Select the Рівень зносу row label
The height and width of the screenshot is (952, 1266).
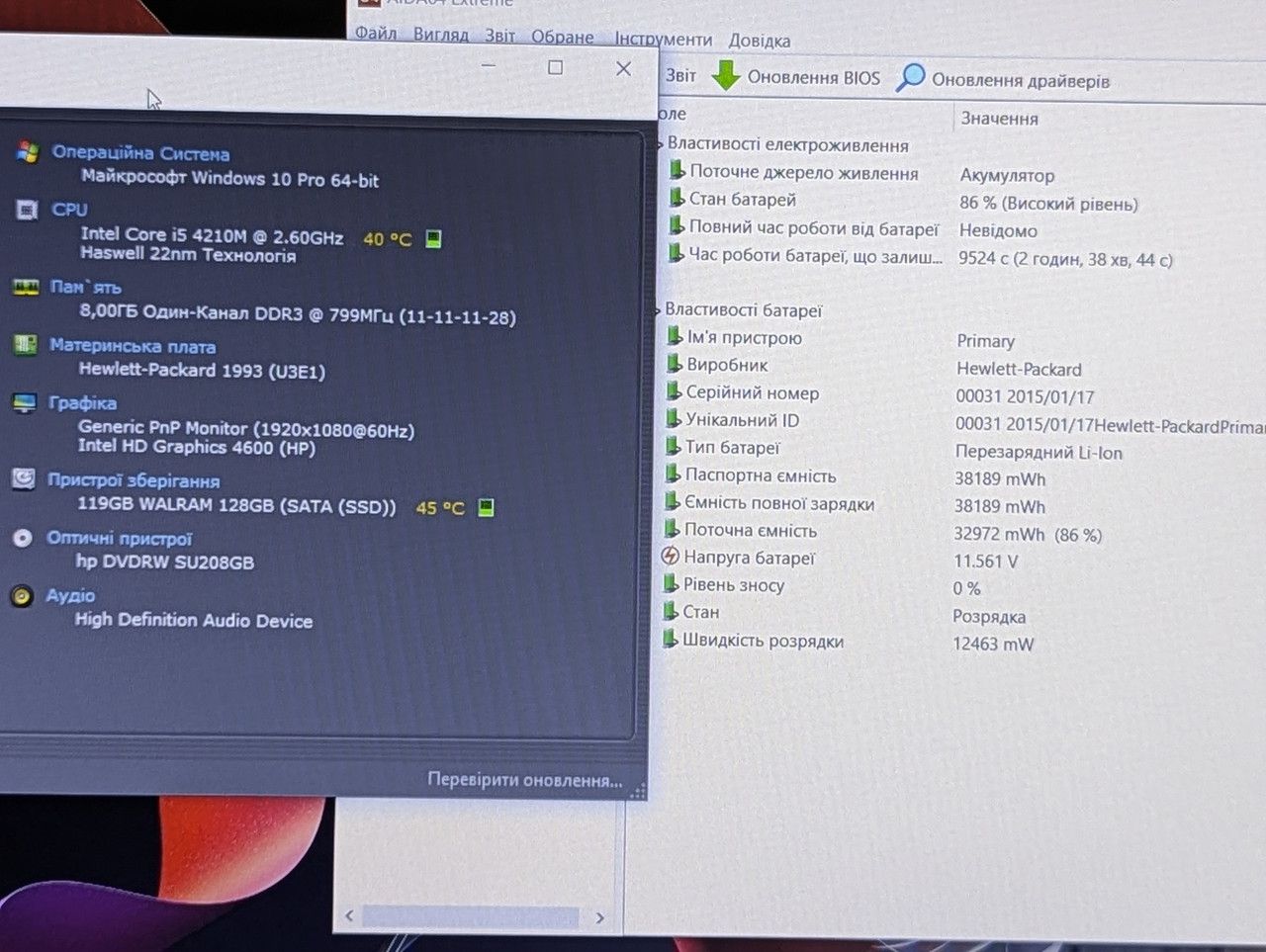point(734,585)
